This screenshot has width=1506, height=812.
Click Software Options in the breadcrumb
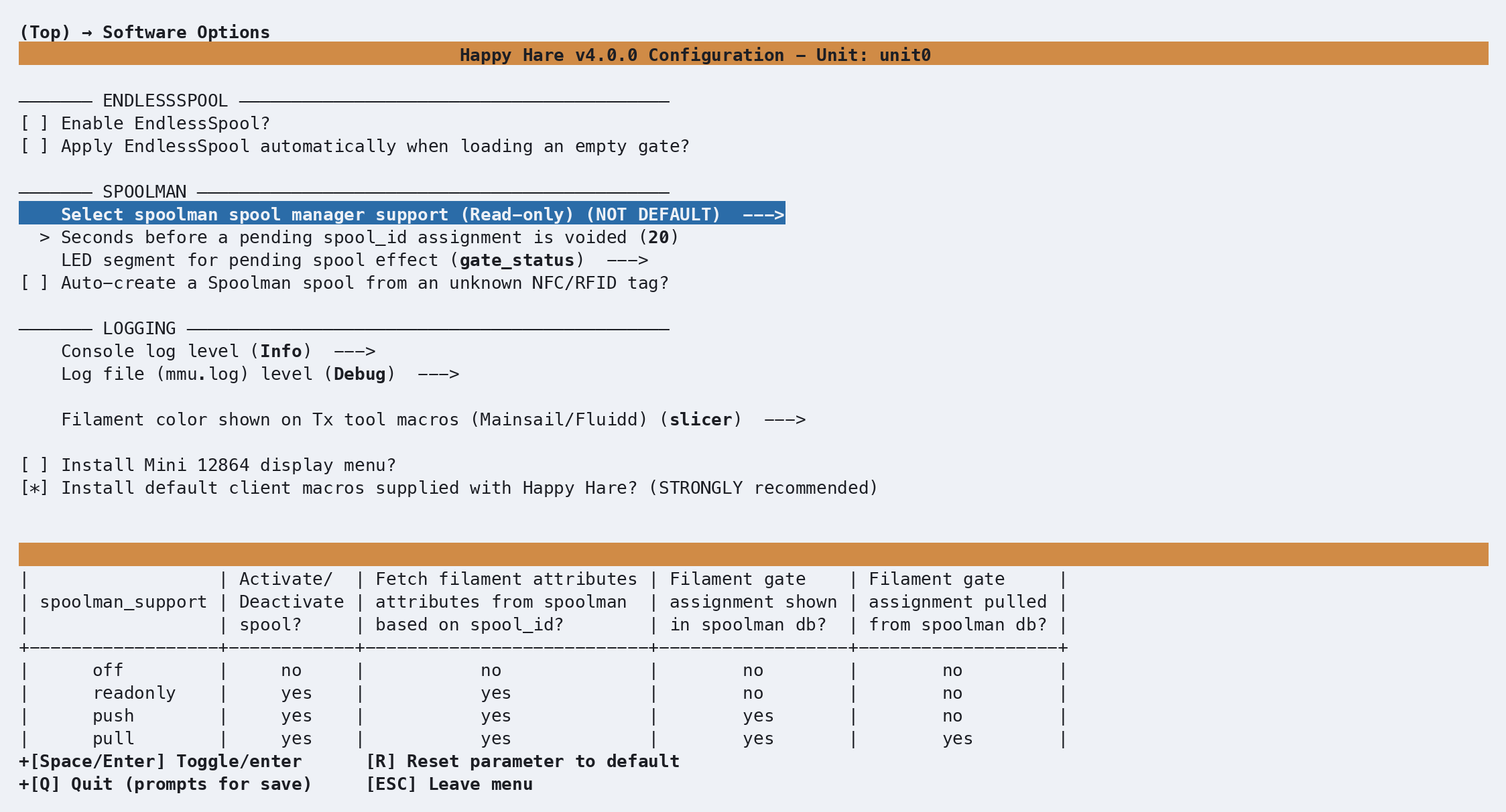click(186, 32)
